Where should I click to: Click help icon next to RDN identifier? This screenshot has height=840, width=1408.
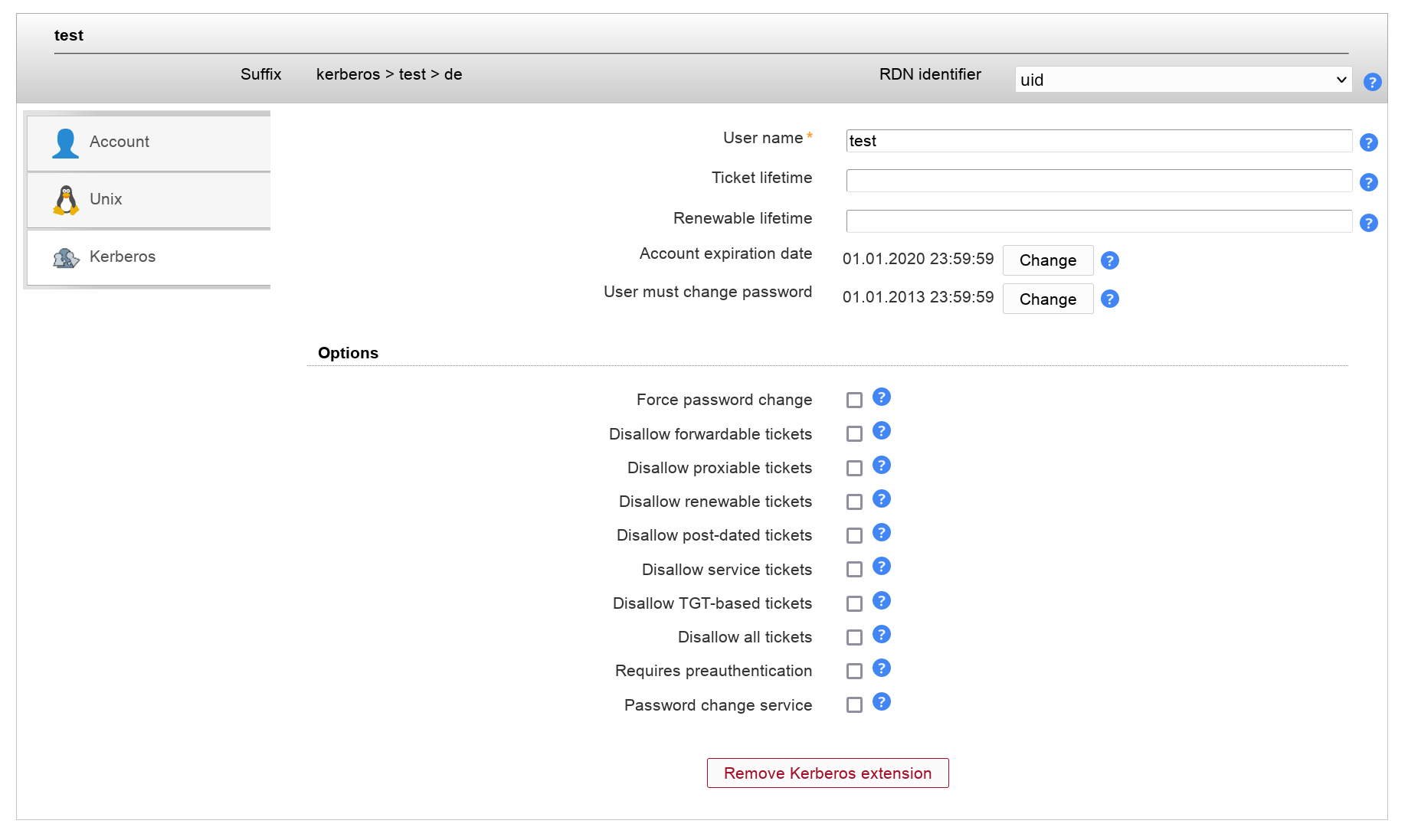pos(1372,82)
